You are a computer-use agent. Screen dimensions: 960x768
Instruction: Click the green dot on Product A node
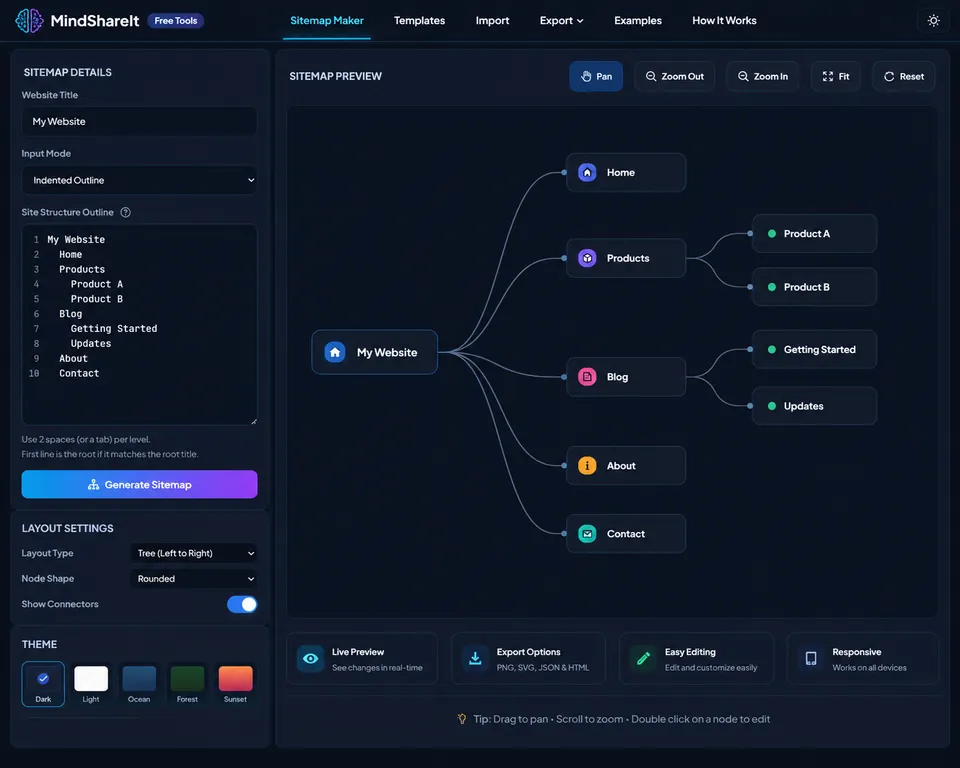(772, 233)
